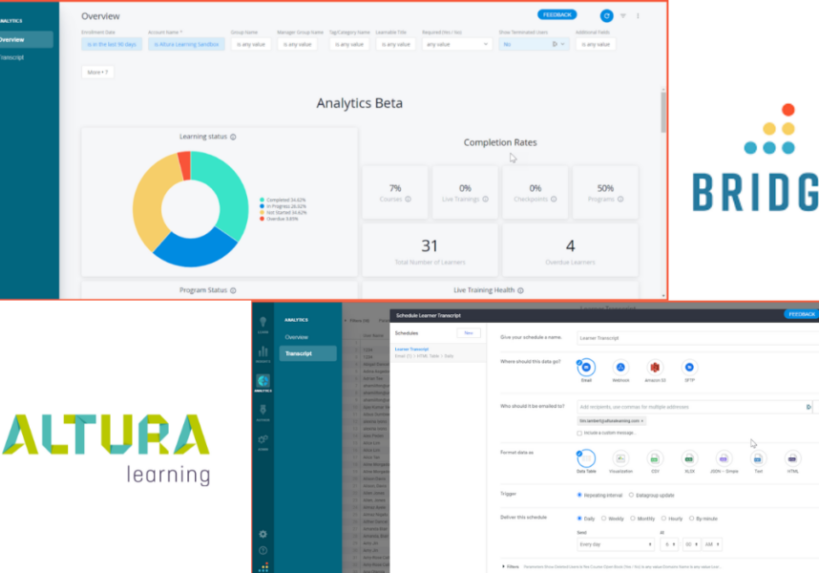Select HTML format
Image resolution: width=819 pixels, height=573 pixels.
tap(792, 459)
